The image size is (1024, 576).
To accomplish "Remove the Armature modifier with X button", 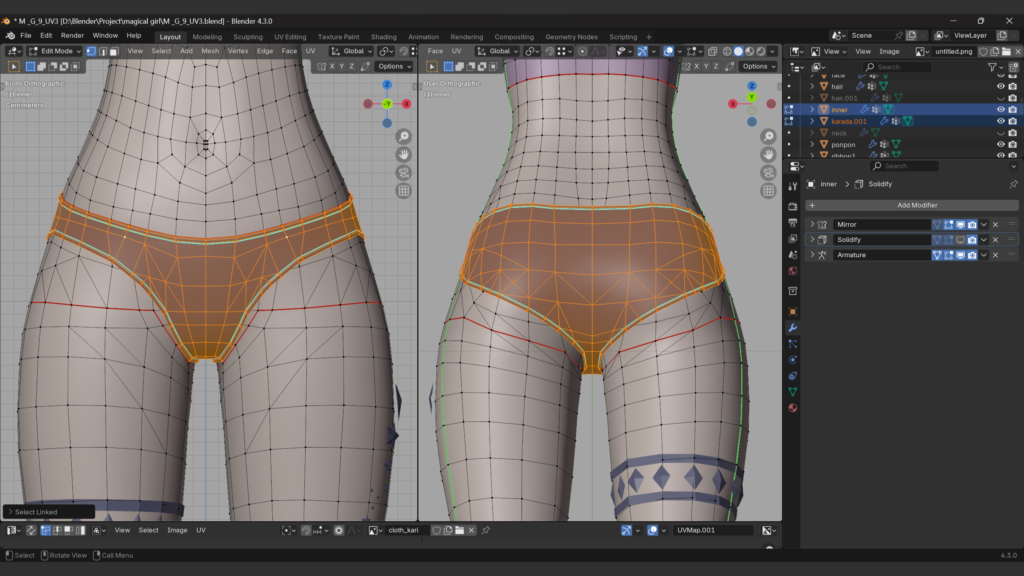I will 995,255.
